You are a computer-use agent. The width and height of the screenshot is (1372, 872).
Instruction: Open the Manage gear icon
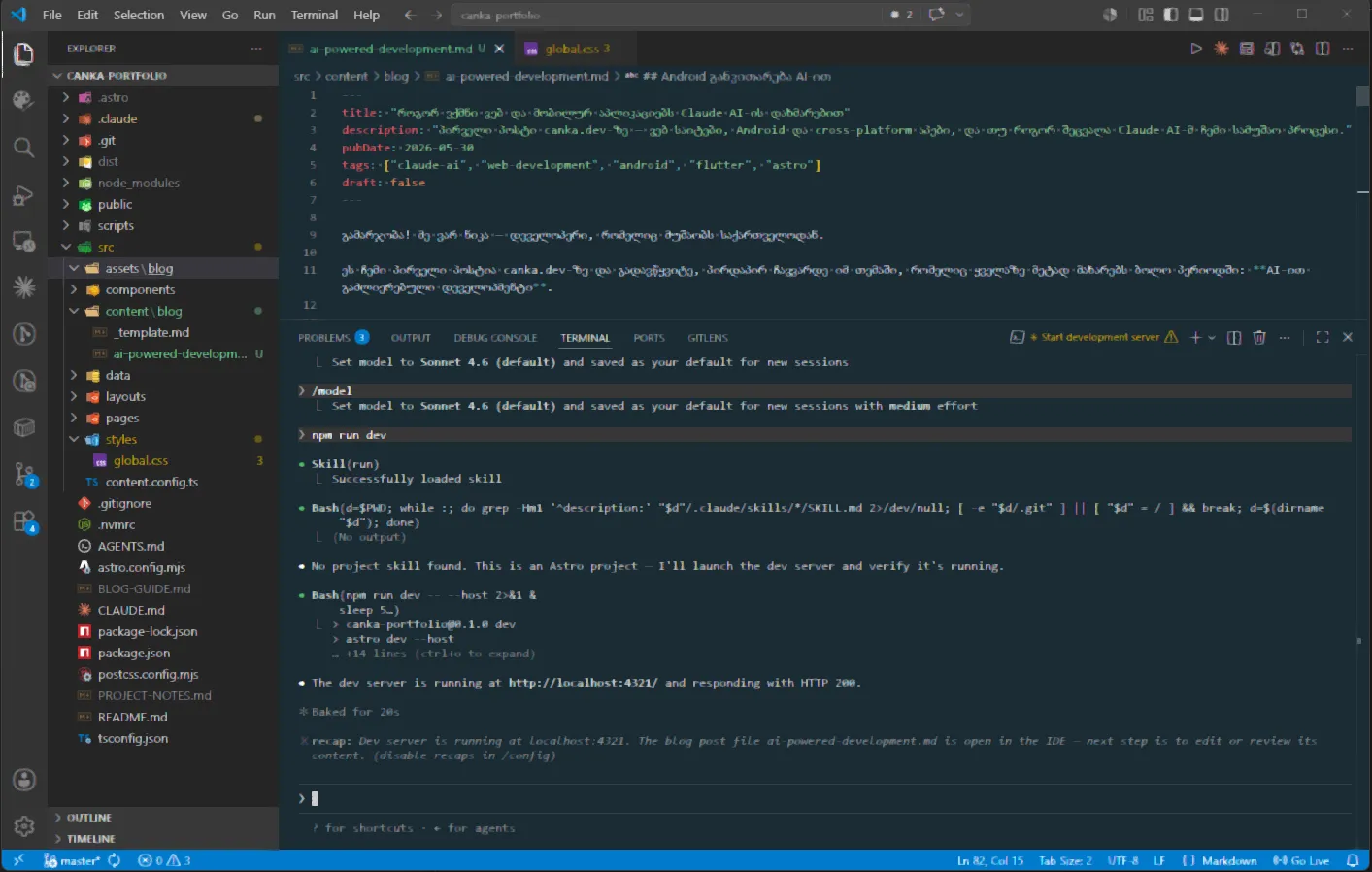23,826
